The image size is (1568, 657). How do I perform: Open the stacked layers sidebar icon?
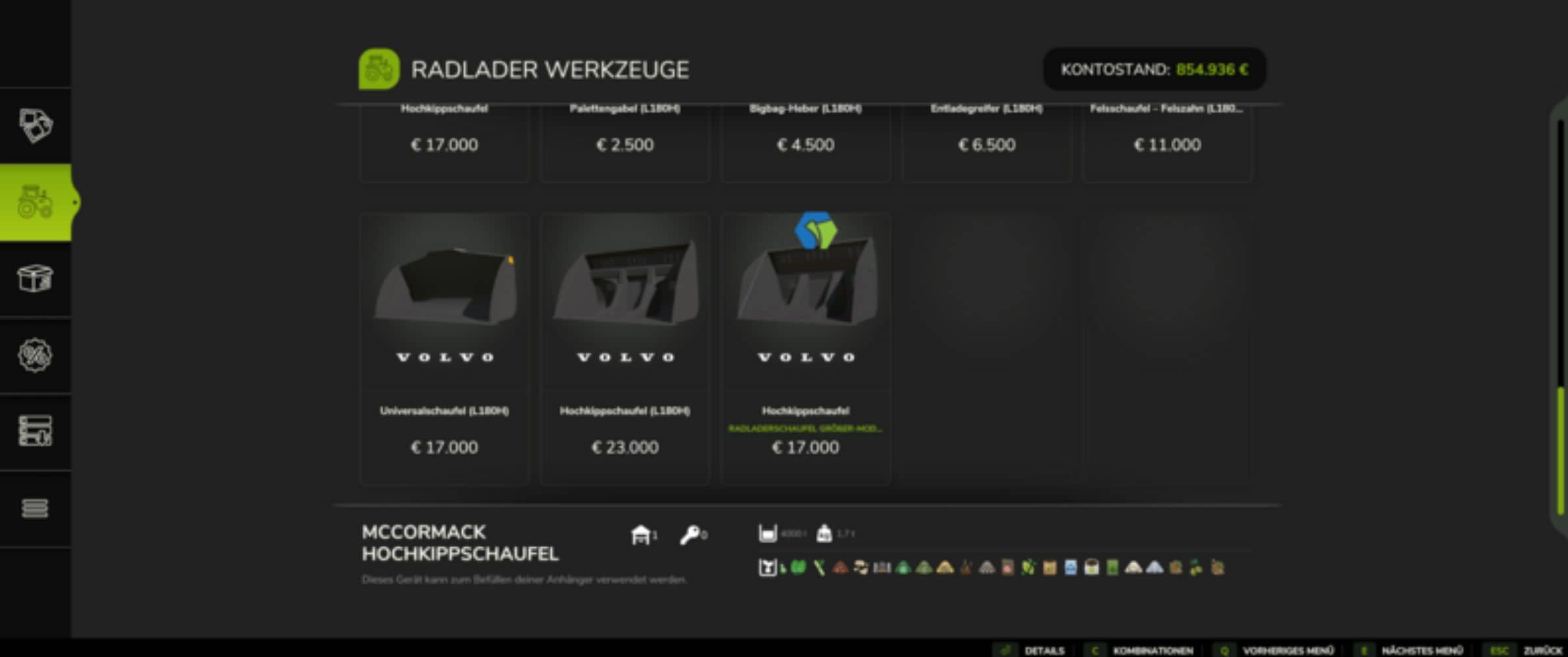pos(35,508)
